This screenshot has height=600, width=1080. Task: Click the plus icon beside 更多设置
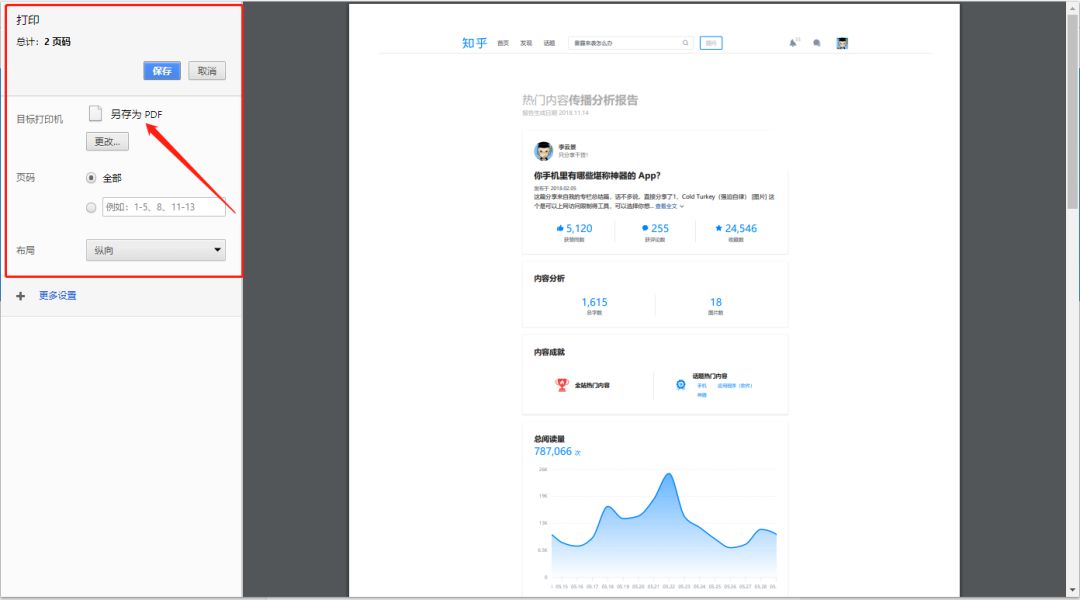[21, 296]
